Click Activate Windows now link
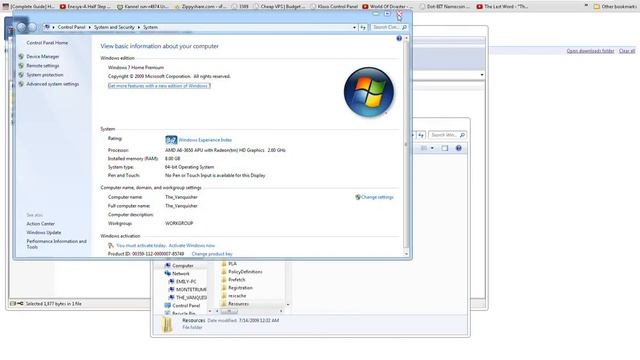Viewport: 640px width, 360px height. (192, 246)
